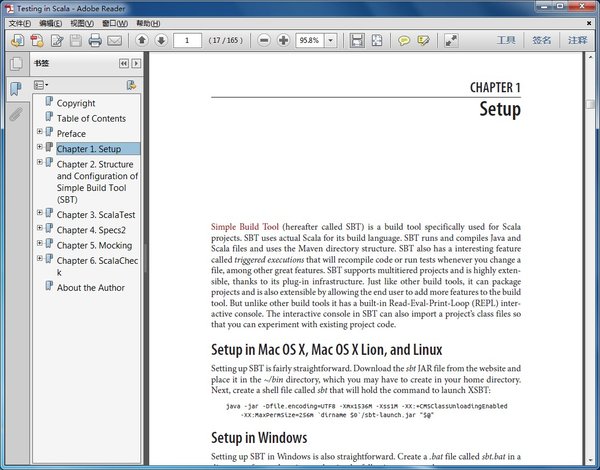The image size is (600, 470).
Task: Open the zoom level dropdown arrow
Action: tap(331, 40)
